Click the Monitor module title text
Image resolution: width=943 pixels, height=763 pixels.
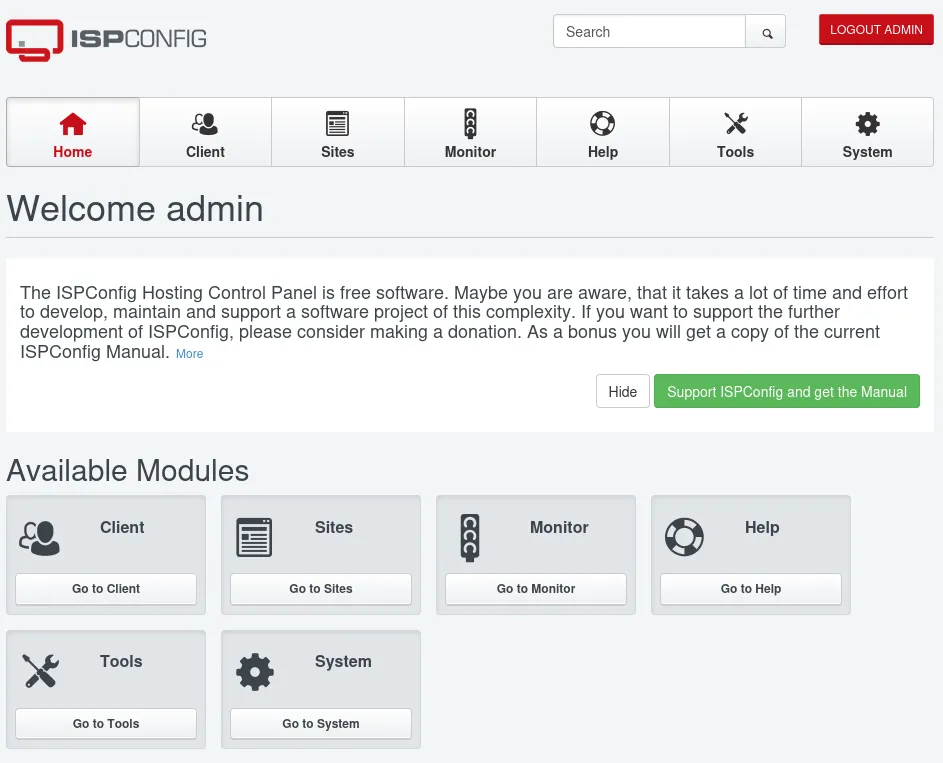coord(559,527)
